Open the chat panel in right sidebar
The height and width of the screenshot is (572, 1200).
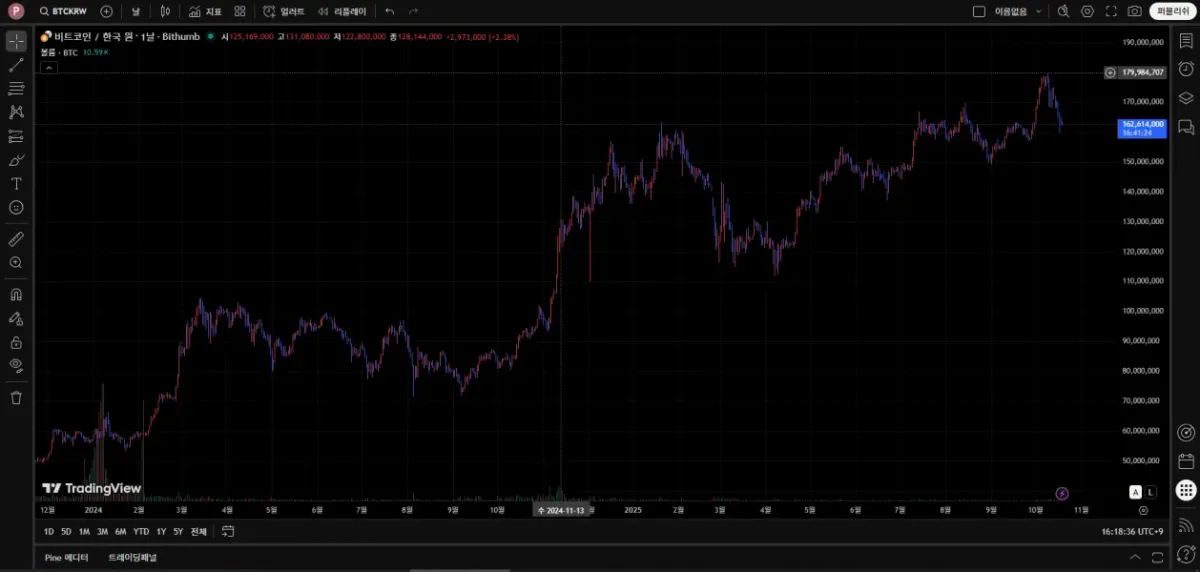coord(1185,127)
